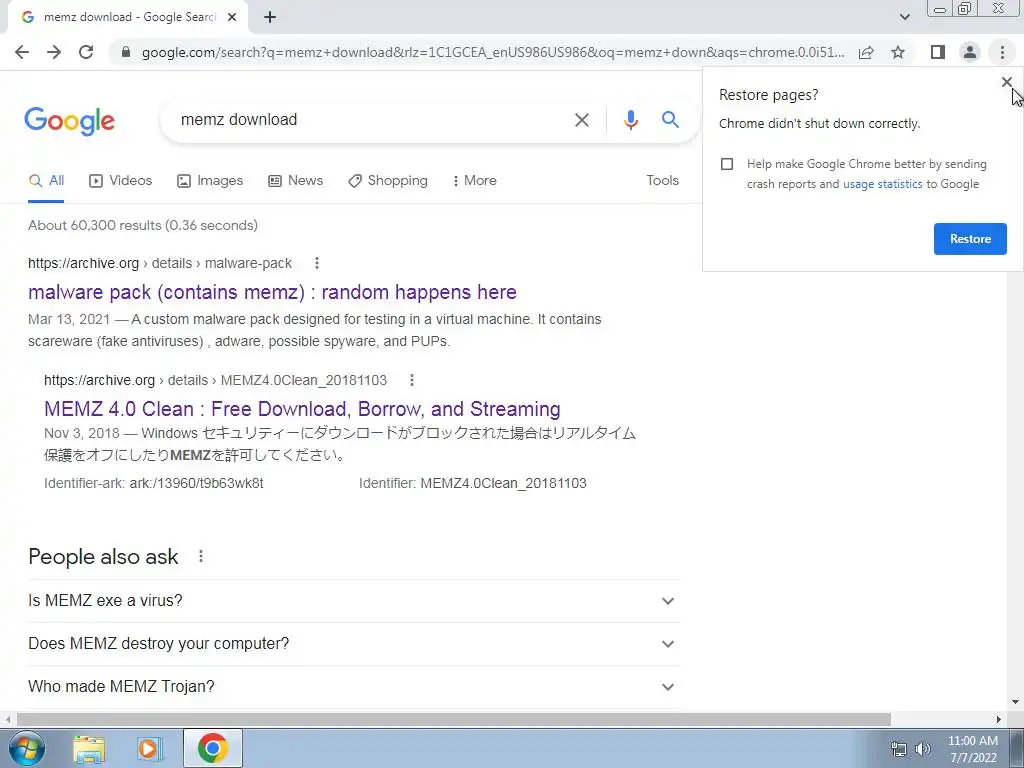The width and height of the screenshot is (1024, 768).
Task: Switch to the News tab
Action: coord(295,181)
